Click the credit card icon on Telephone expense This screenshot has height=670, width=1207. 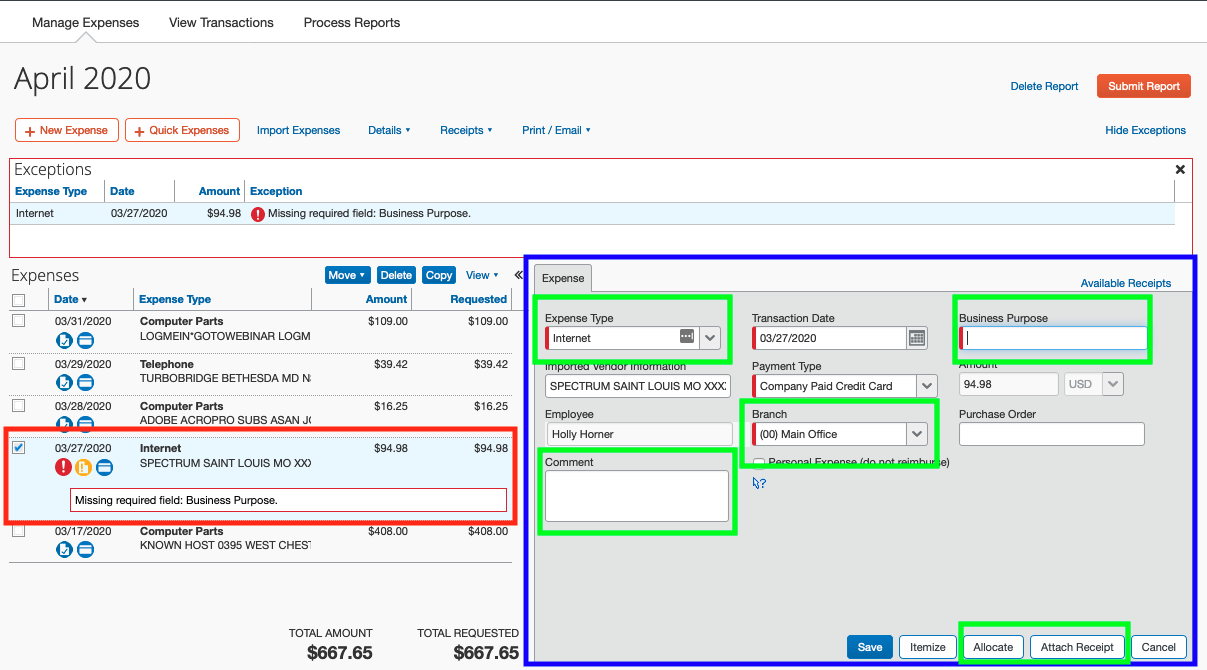coord(86,382)
